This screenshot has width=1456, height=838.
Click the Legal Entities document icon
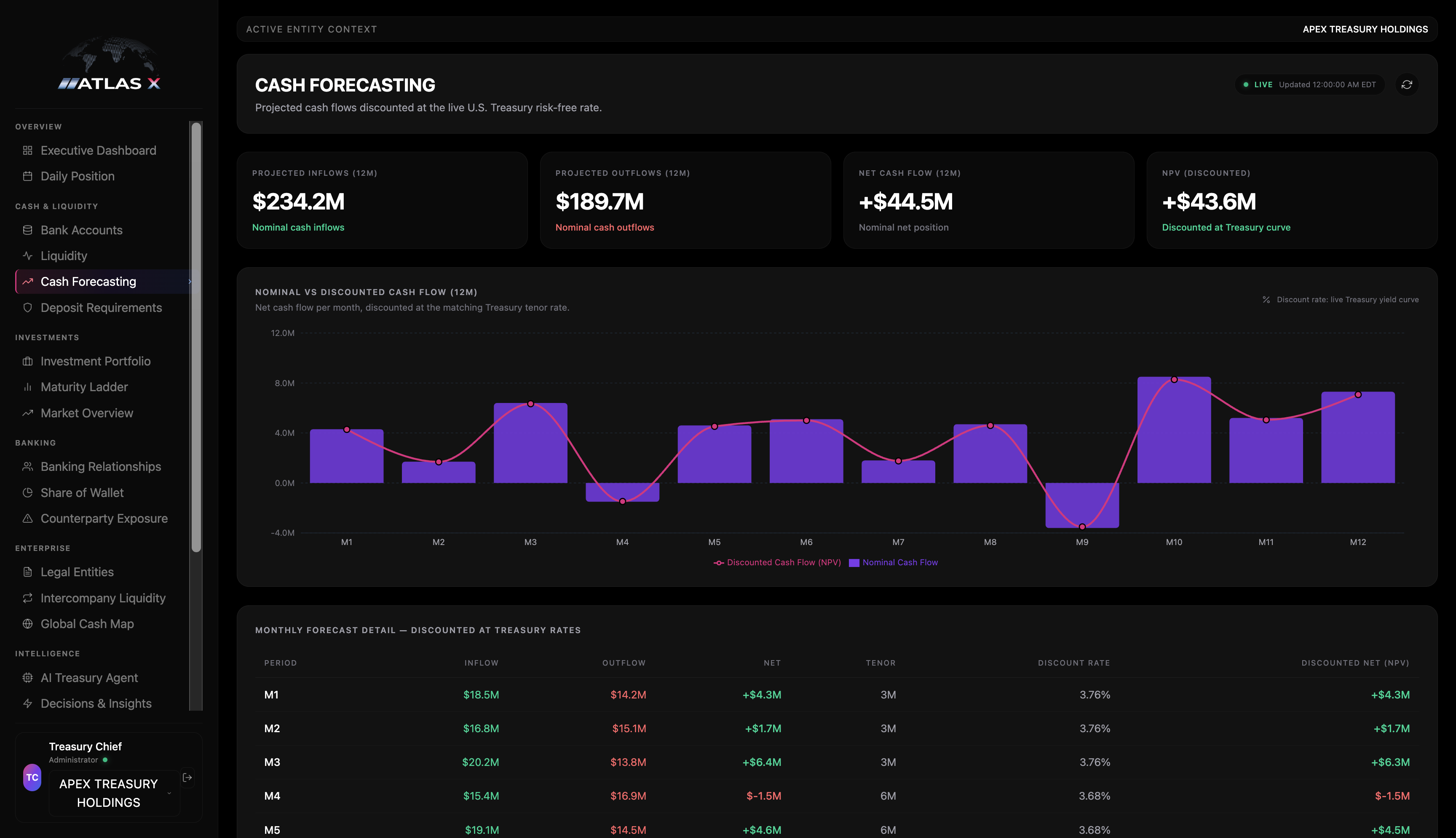[x=28, y=572]
